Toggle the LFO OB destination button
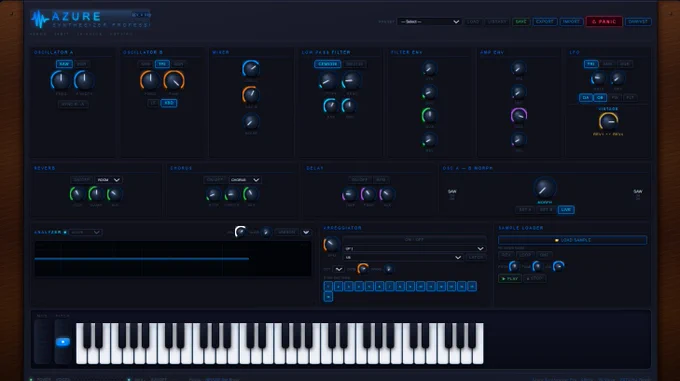The image size is (680, 381). 600,98
